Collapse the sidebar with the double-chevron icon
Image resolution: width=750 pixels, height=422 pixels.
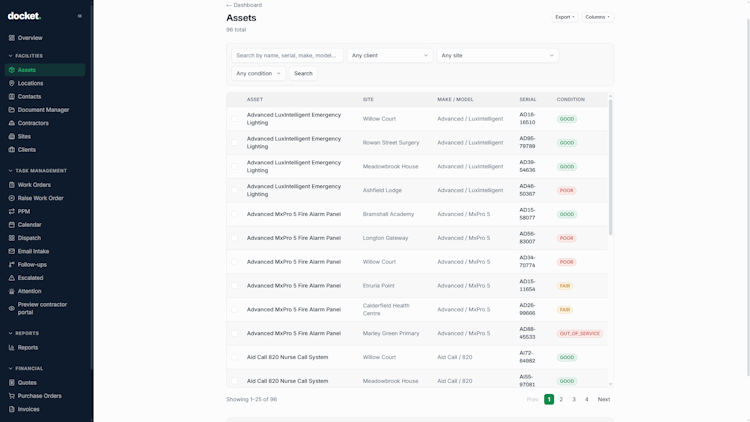(x=80, y=16)
